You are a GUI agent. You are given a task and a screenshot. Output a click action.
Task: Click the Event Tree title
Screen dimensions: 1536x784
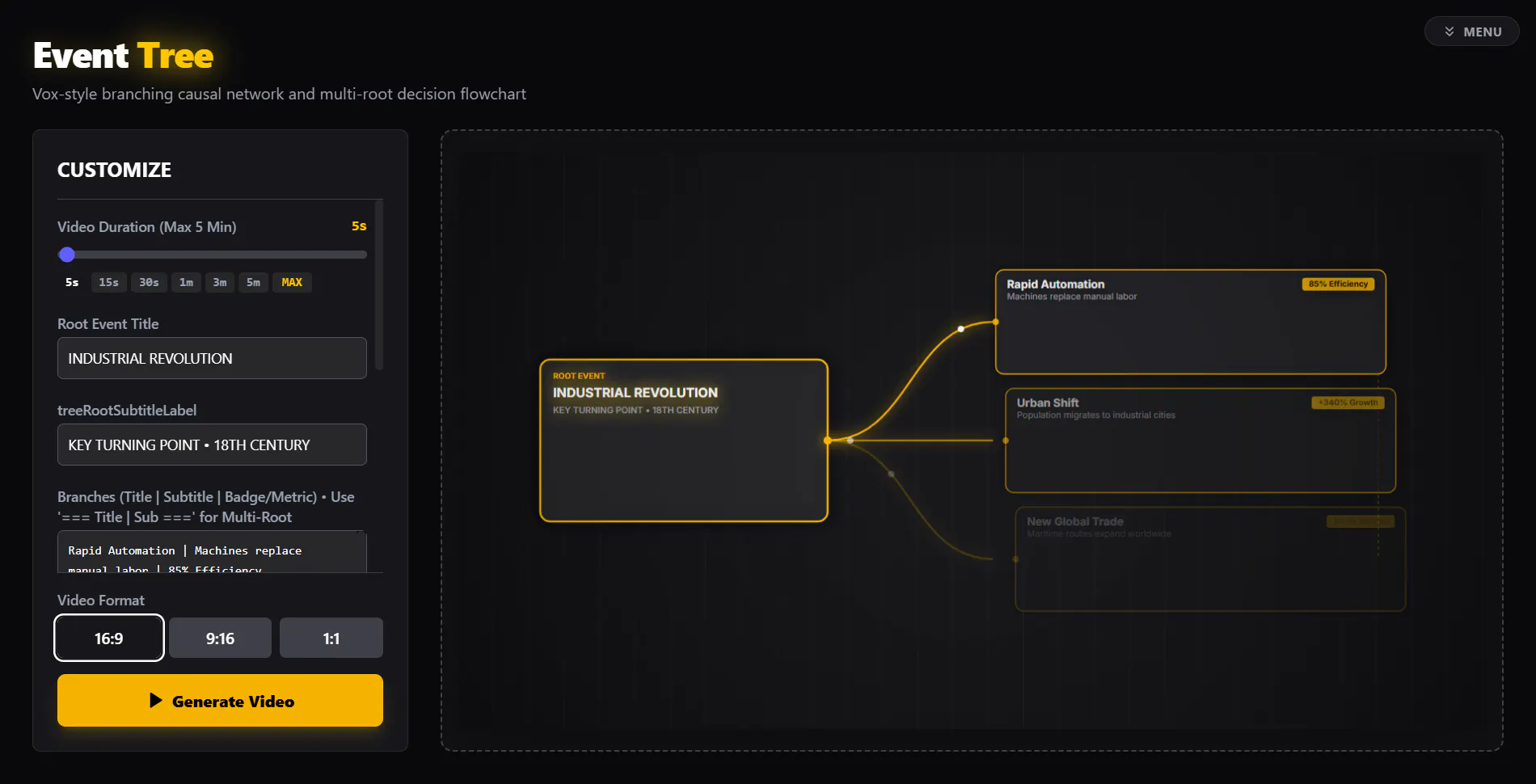pyautogui.click(x=123, y=56)
